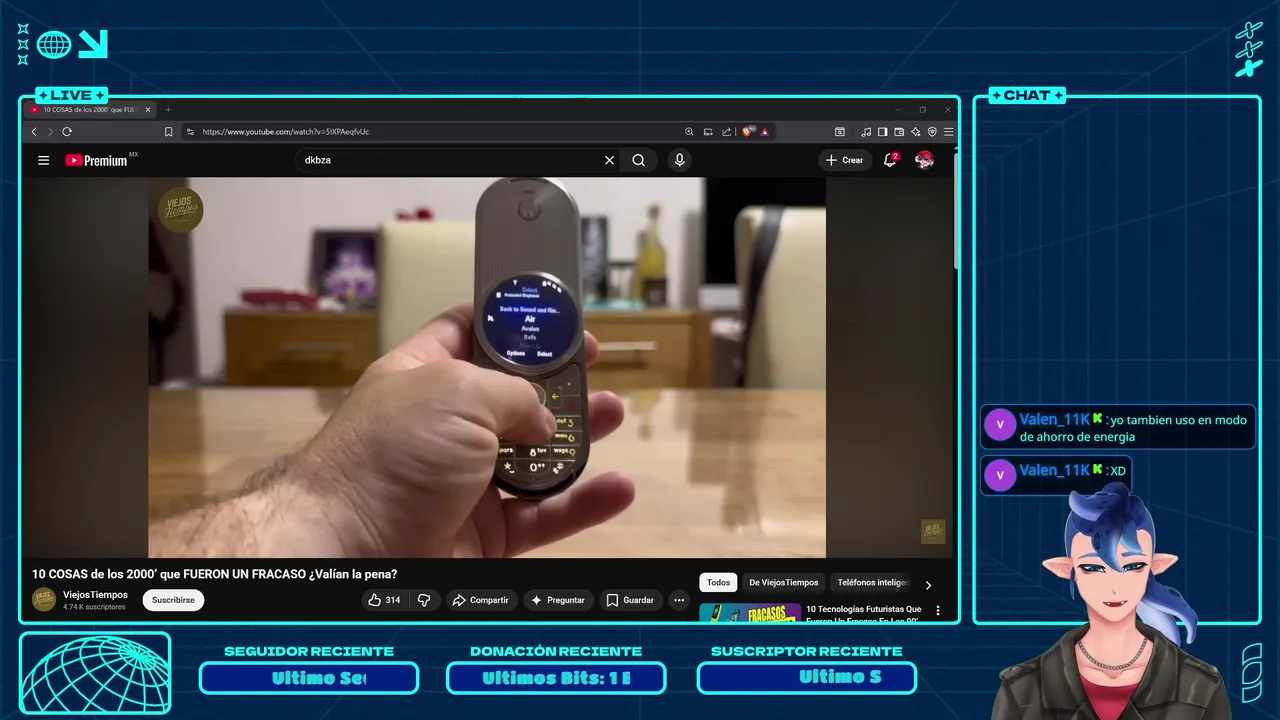Select the Todos filter chip
The width and height of the screenshot is (1280, 720).
[x=718, y=582]
